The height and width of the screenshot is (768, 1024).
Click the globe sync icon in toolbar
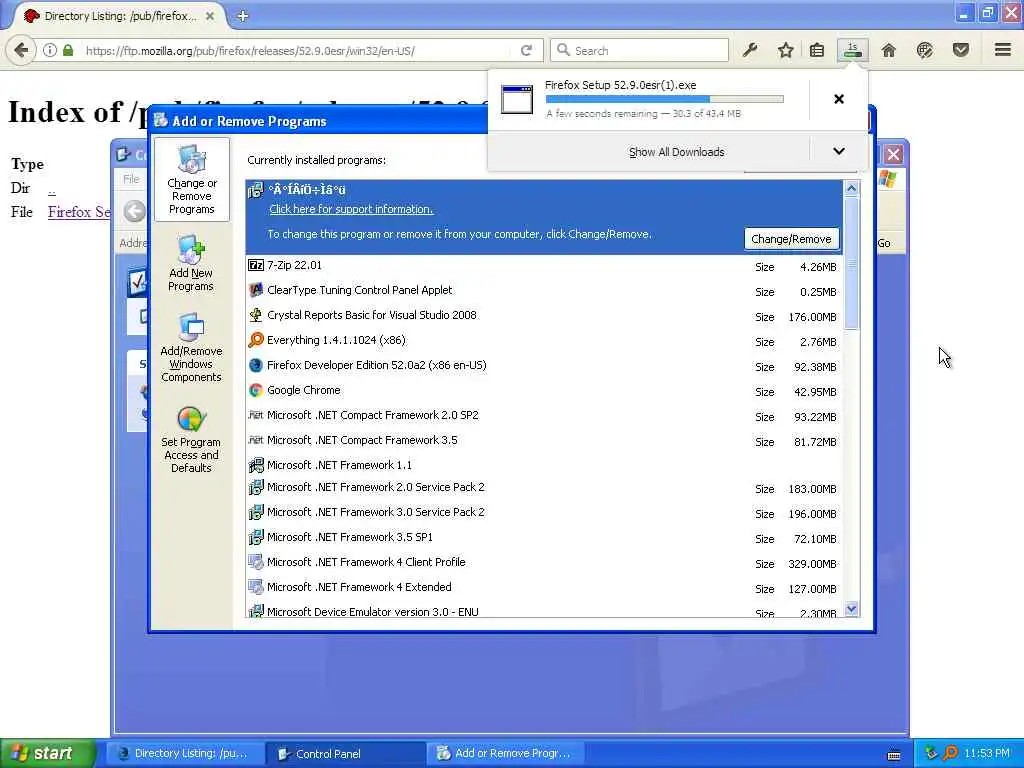coord(925,50)
